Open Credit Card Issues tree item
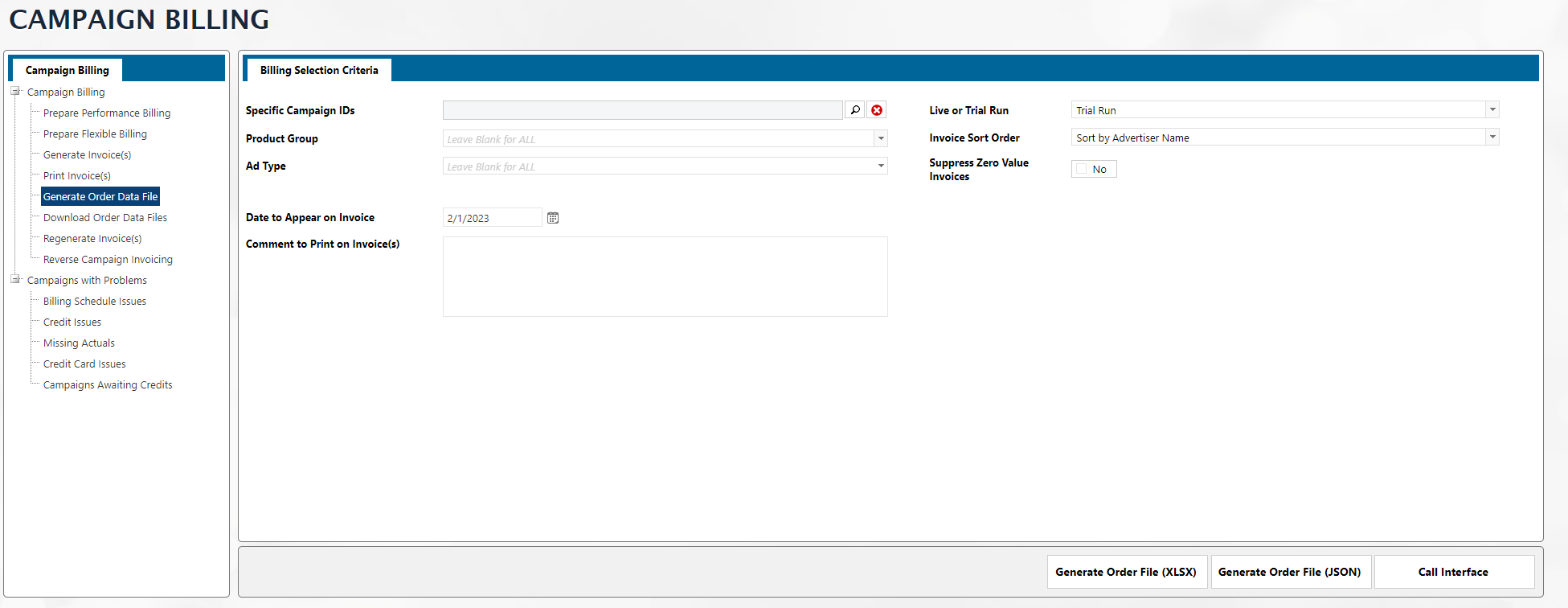The height and width of the screenshot is (608, 1568). coord(84,364)
